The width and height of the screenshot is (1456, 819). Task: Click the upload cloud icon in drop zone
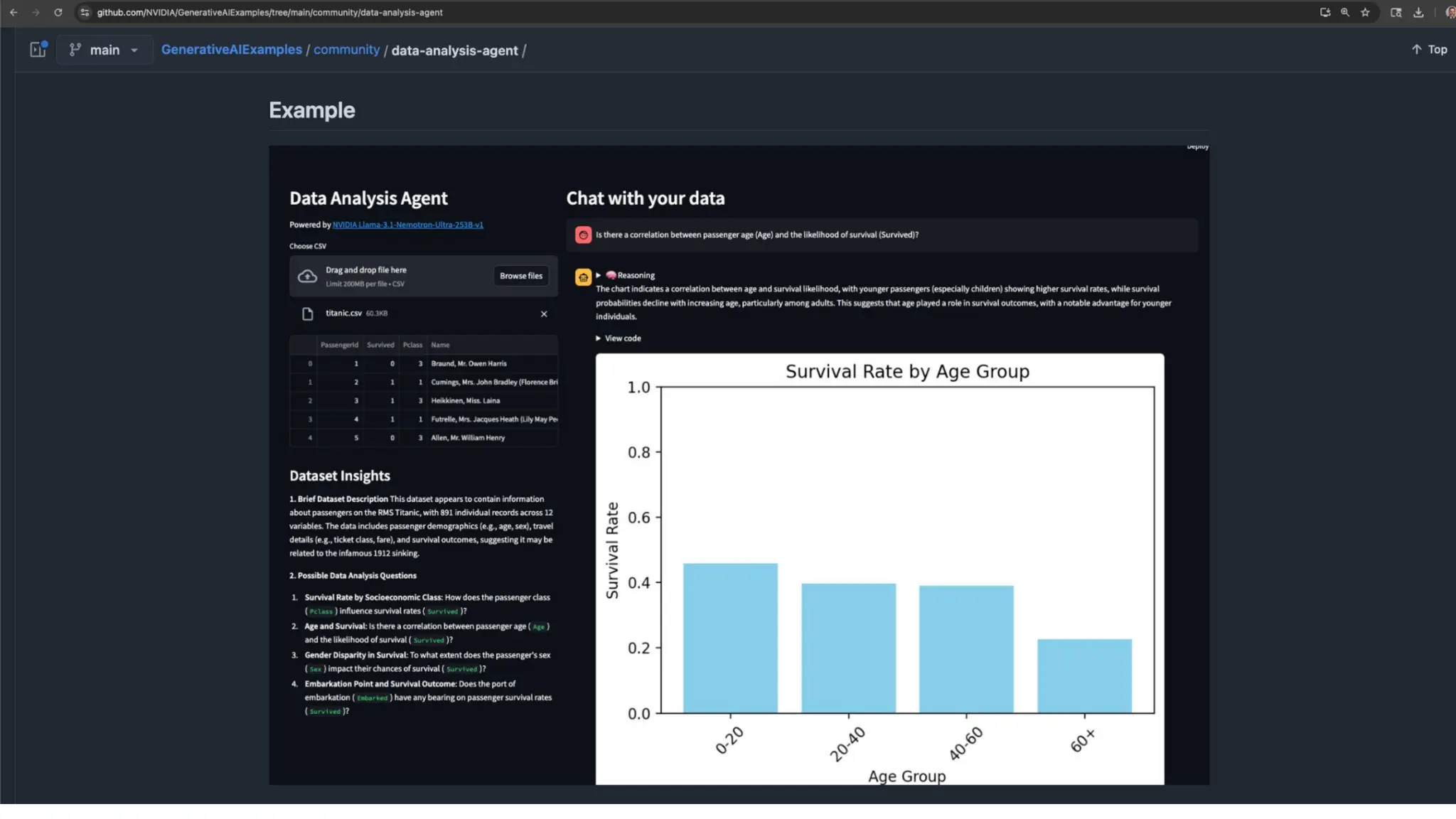[307, 277]
